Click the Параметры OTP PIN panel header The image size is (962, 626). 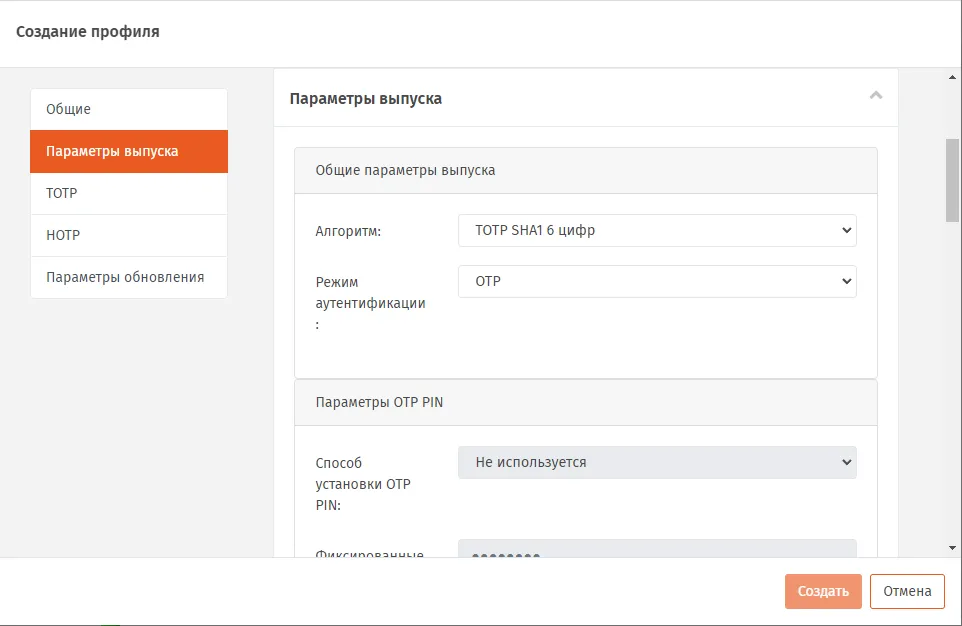click(x=586, y=403)
